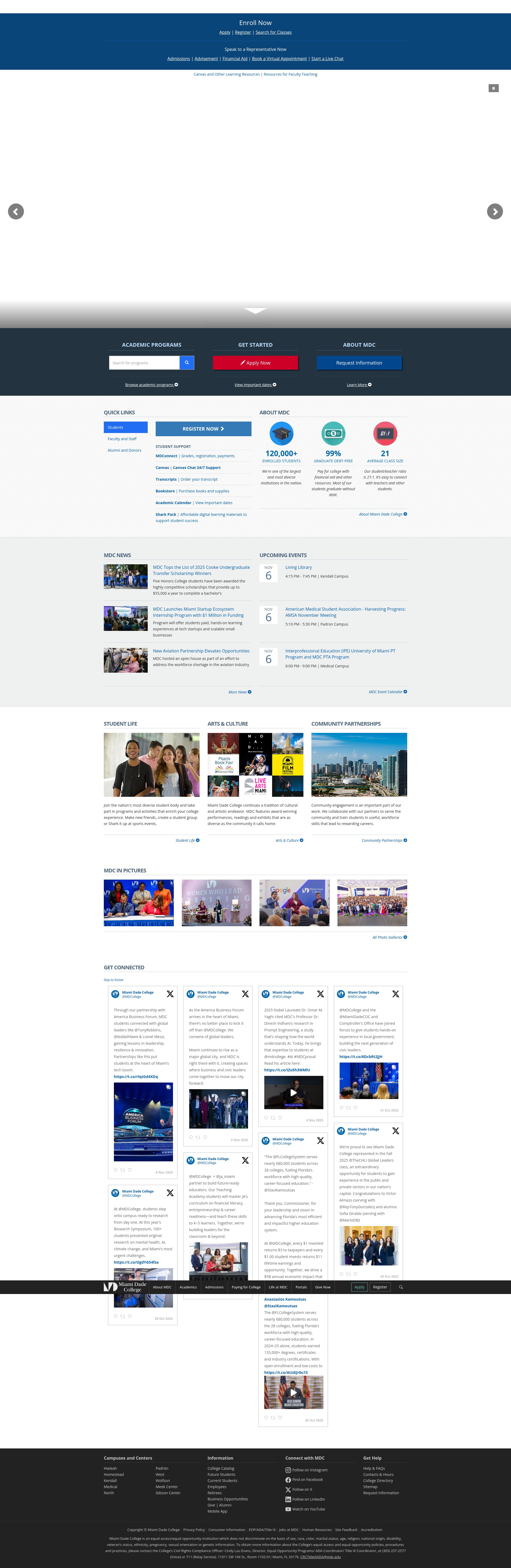This screenshot has width=511, height=1568.
Task: Open the Women Who Lead gallery photo
Action: [217, 903]
